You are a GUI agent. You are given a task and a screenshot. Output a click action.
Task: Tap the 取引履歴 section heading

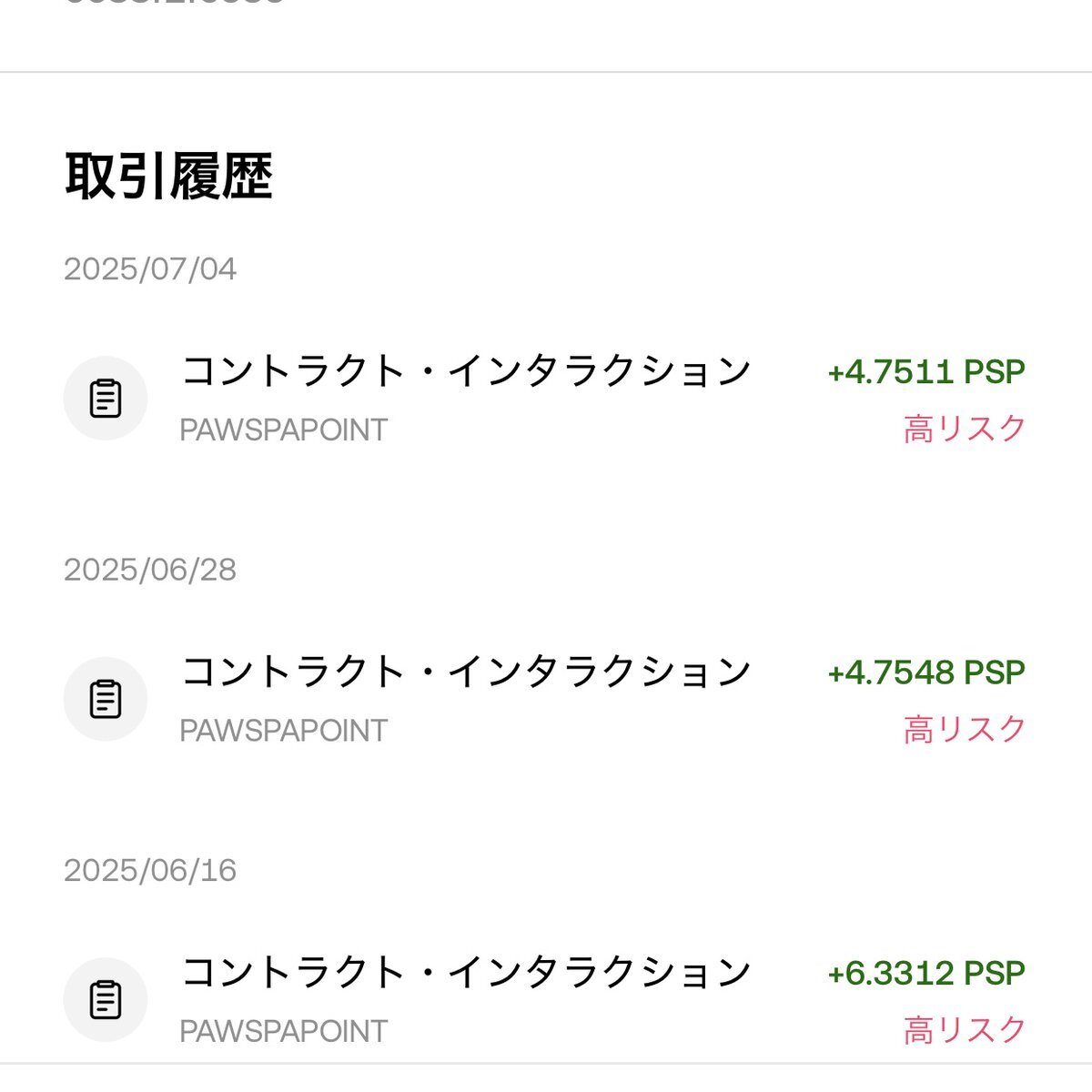(169, 176)
